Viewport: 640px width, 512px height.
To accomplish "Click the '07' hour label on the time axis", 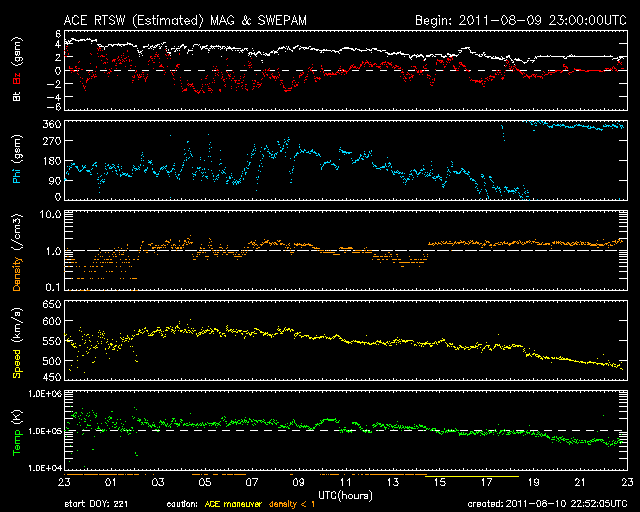I will [252, 482].
